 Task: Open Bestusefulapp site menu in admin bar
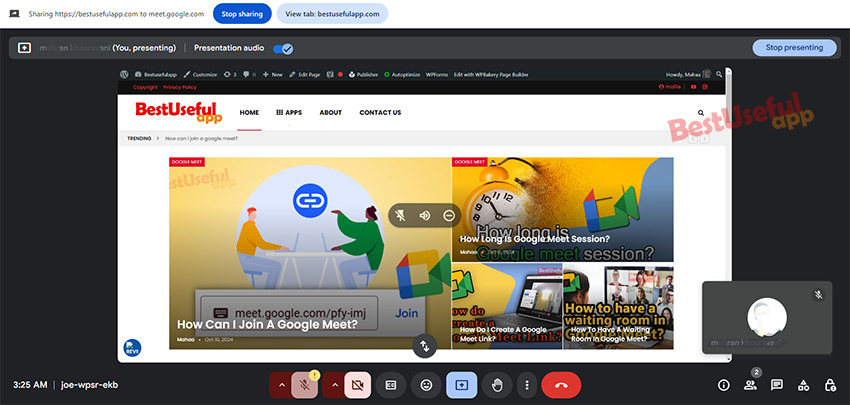[156, 75]
